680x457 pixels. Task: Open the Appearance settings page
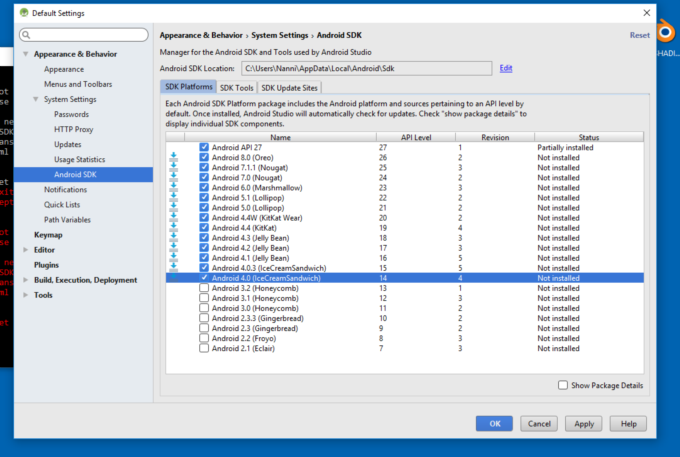64,69
